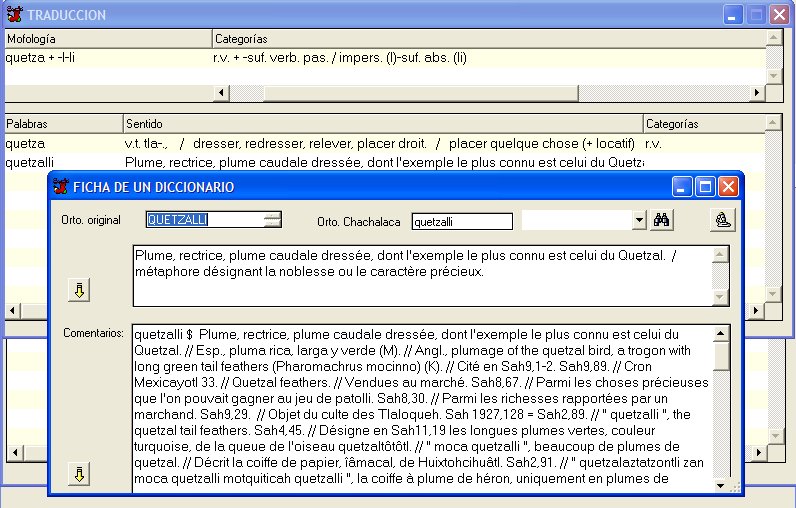Click the icon button right of the binoculars
796x508 pixels.
[723, 220]
